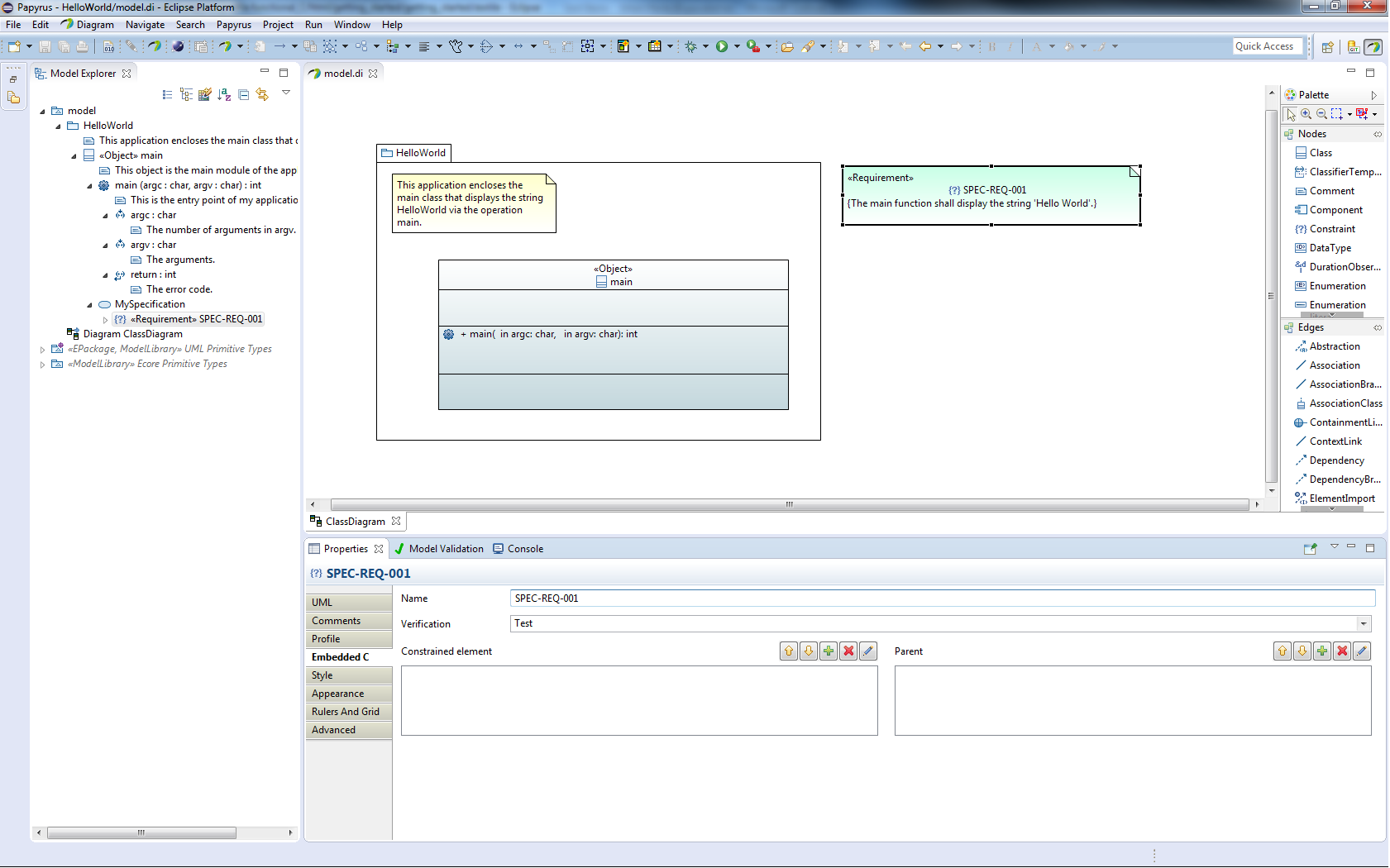Click the Name input field

point(943,599)
